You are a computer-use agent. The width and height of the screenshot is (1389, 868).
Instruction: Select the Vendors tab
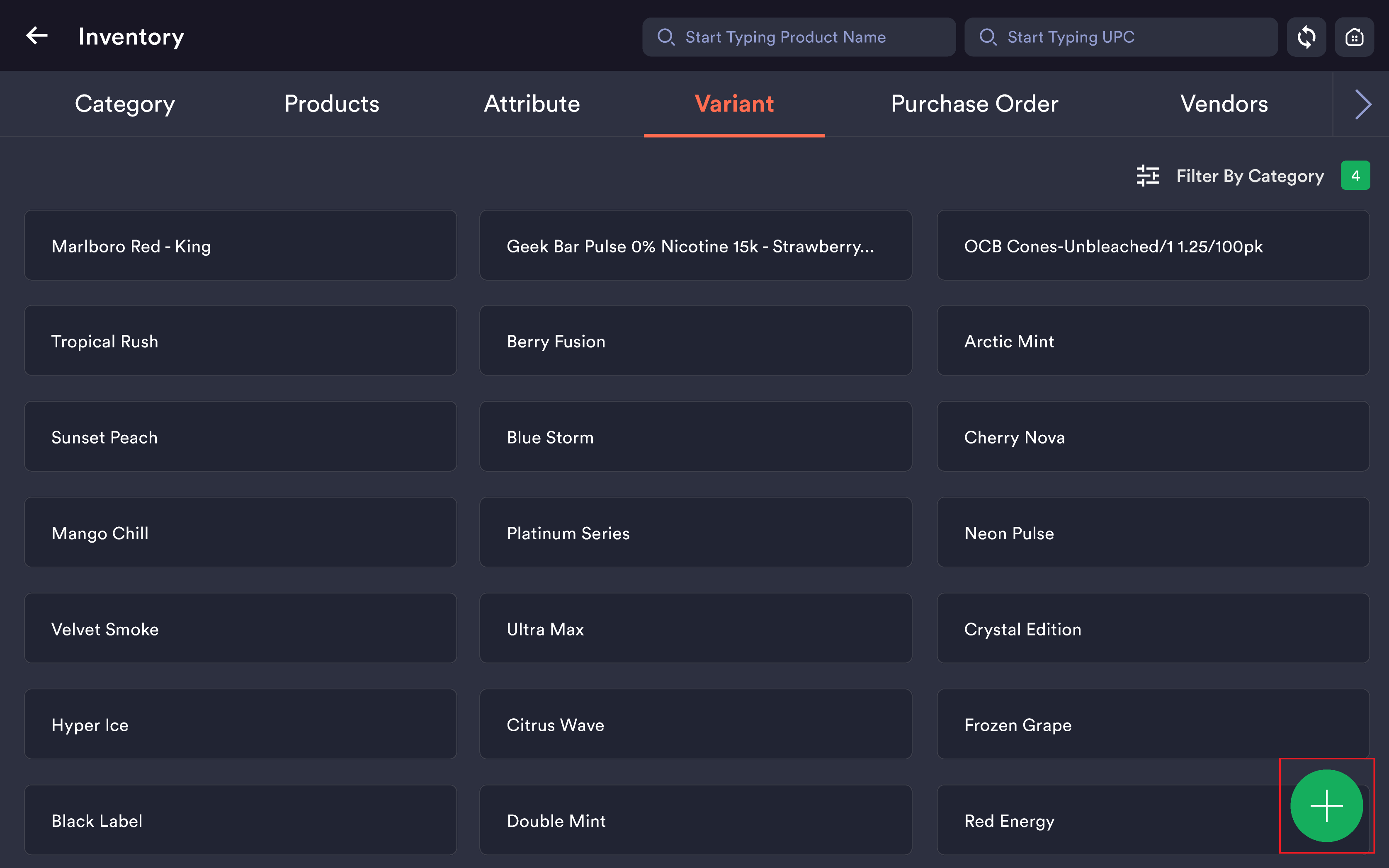pos(1224,104)
